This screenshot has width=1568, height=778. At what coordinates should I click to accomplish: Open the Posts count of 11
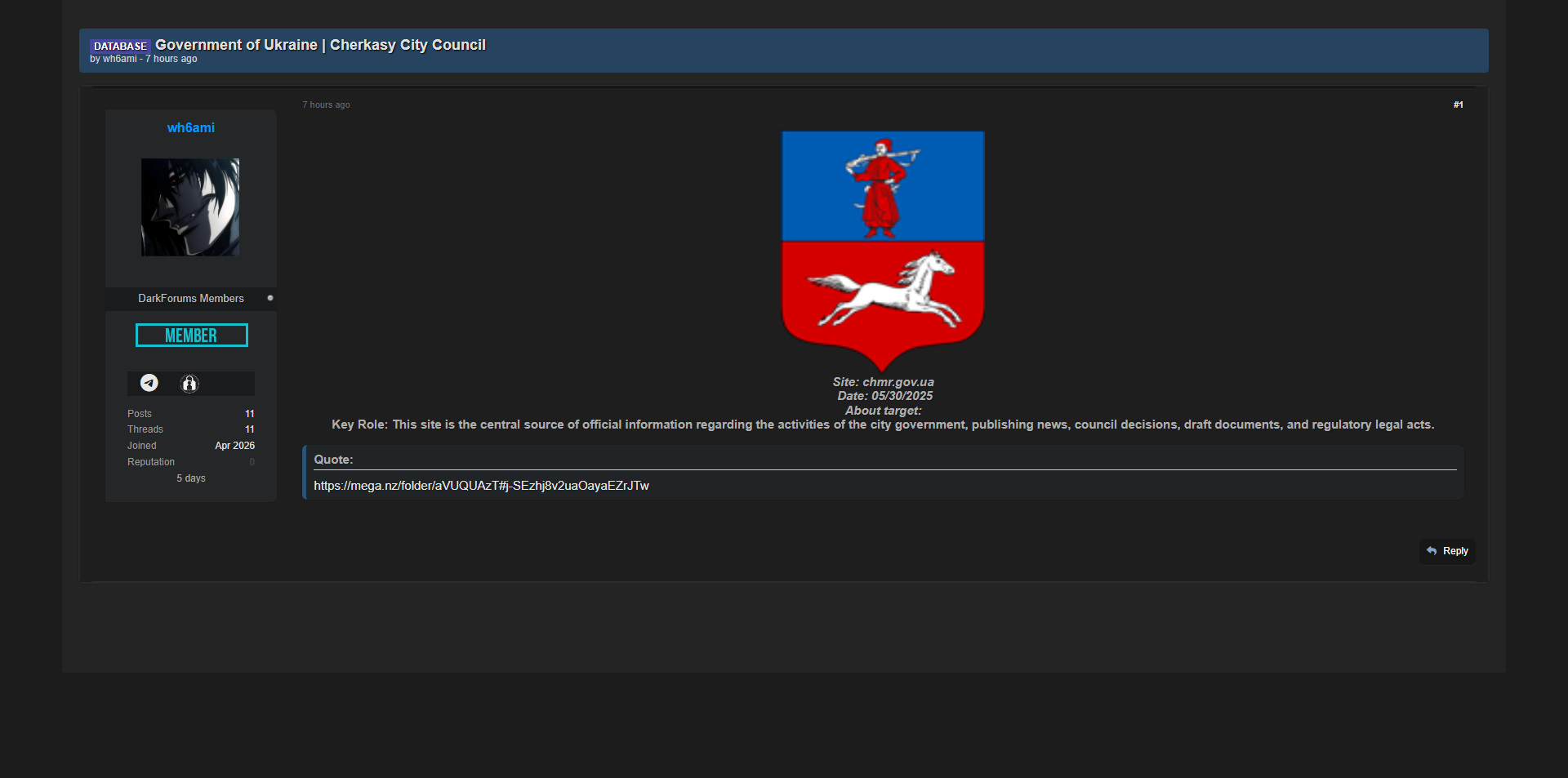[249, 414]
